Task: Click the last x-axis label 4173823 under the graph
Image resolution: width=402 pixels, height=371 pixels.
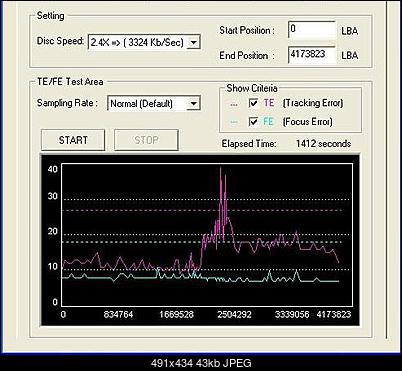Action: (x=334, y=314)
